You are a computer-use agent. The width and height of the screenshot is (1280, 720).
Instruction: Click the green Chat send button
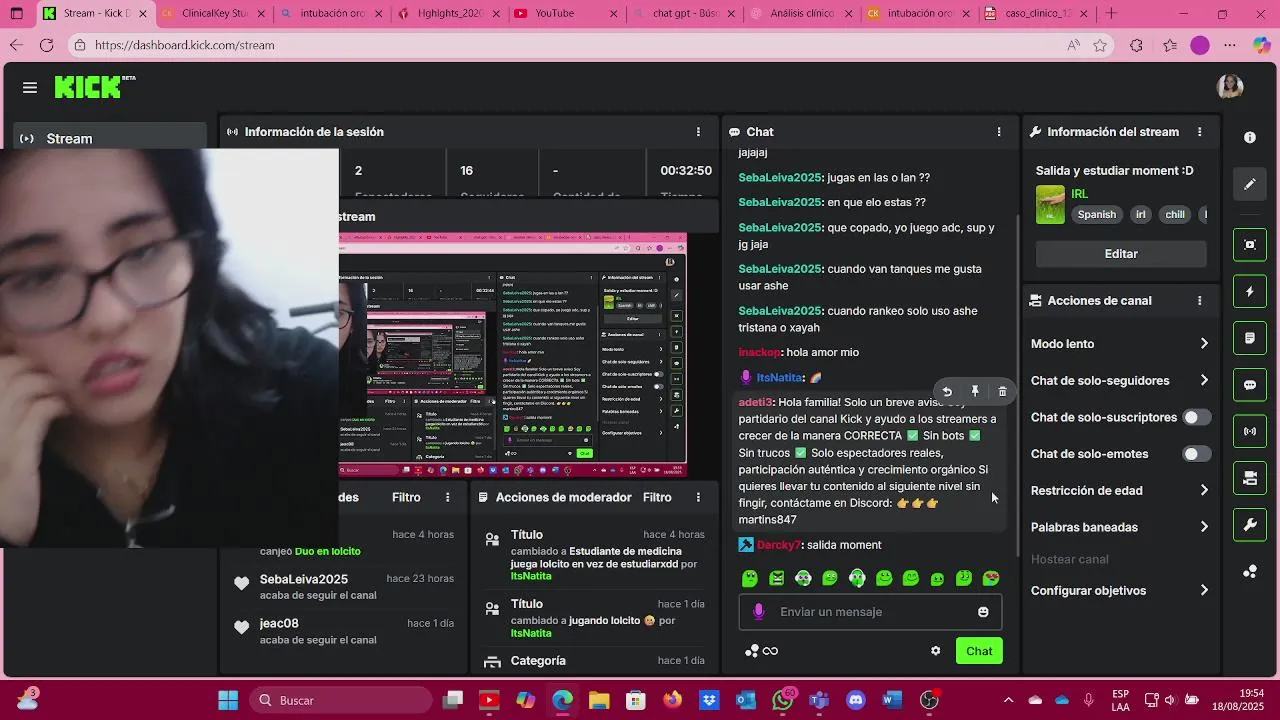pyautogui.click(x=979, y=651)
